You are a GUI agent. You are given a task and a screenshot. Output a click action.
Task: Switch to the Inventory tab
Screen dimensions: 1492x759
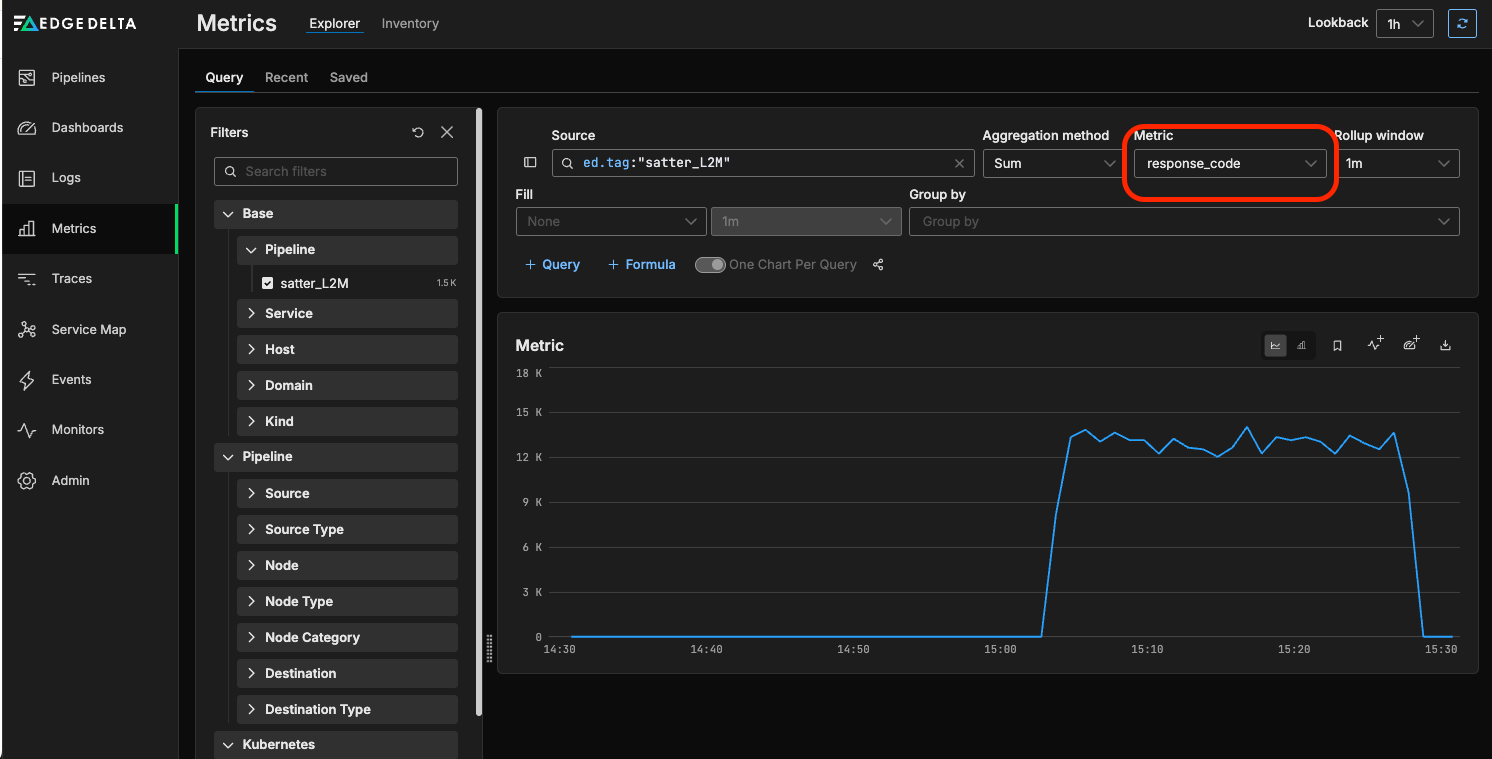click(x=410, y=24)
